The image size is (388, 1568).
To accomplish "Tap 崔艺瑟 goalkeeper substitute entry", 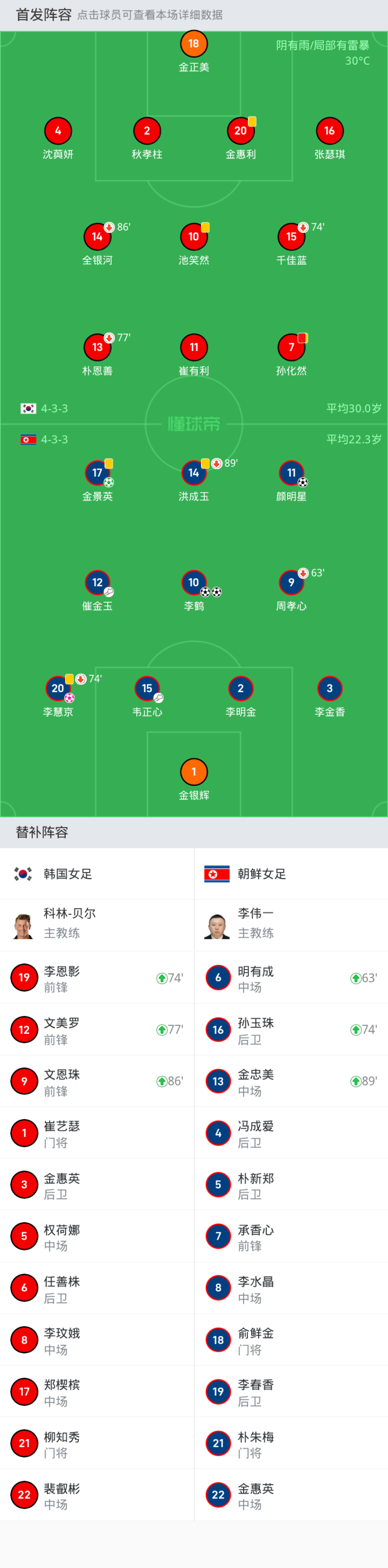I will click(x=96, y=1134).
